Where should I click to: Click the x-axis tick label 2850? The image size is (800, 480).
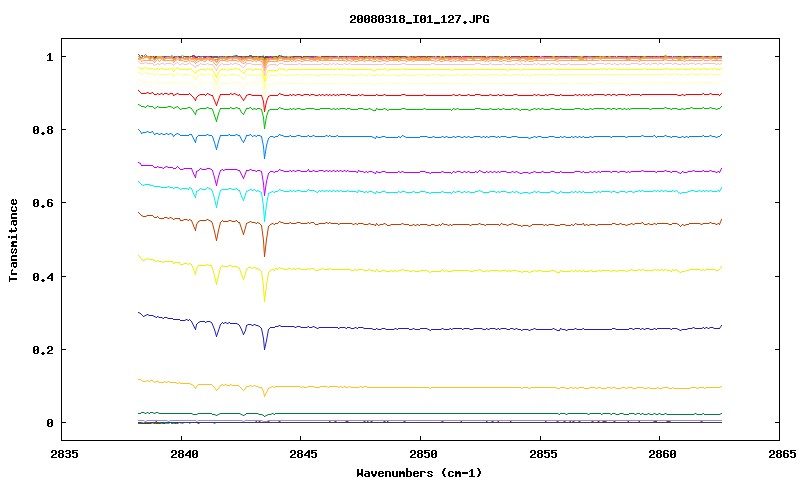pos(423,454)
